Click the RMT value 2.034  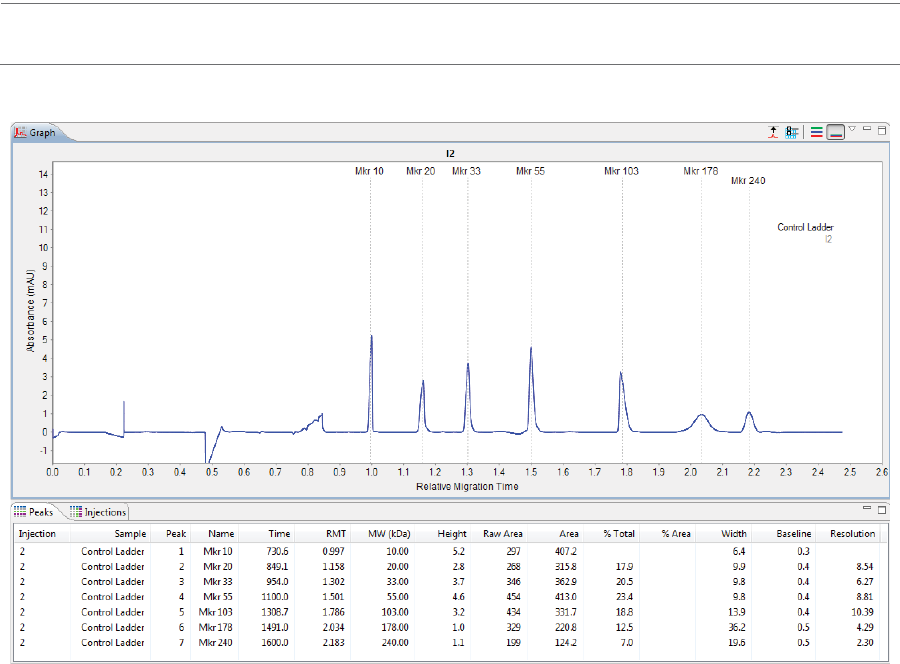click(x=333, y=627)
